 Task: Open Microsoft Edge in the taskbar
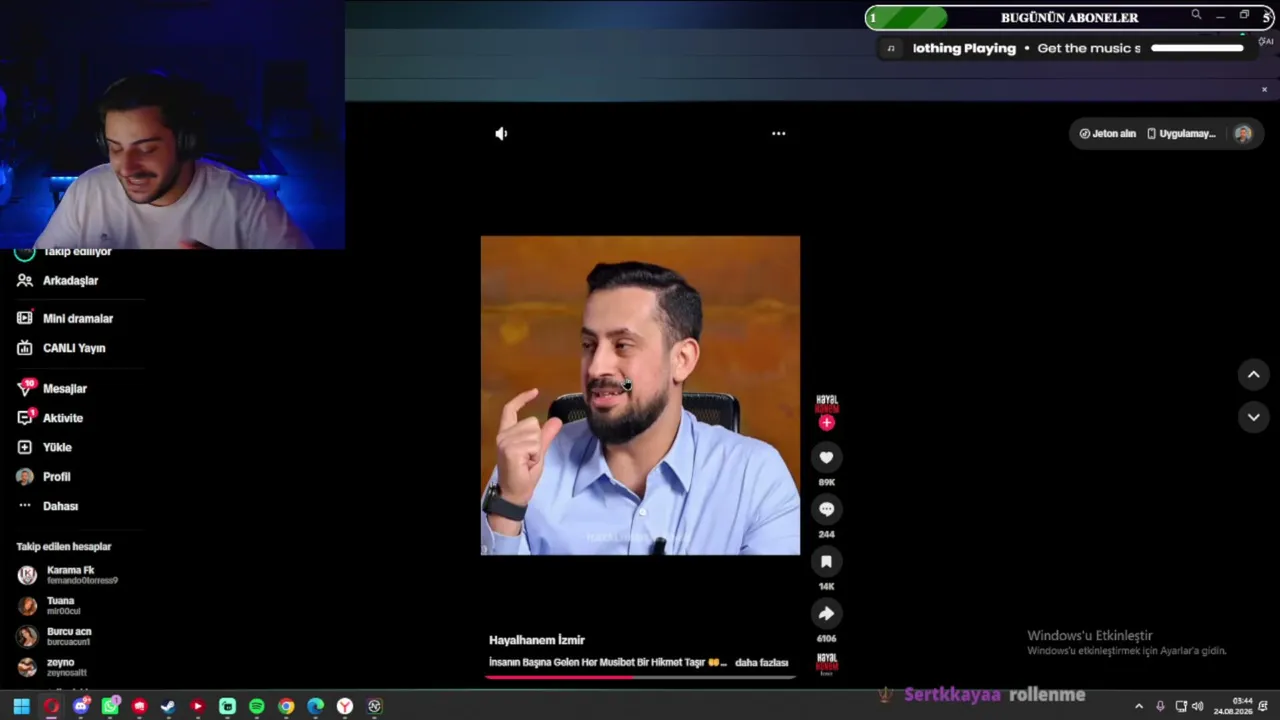coord(316,706)
